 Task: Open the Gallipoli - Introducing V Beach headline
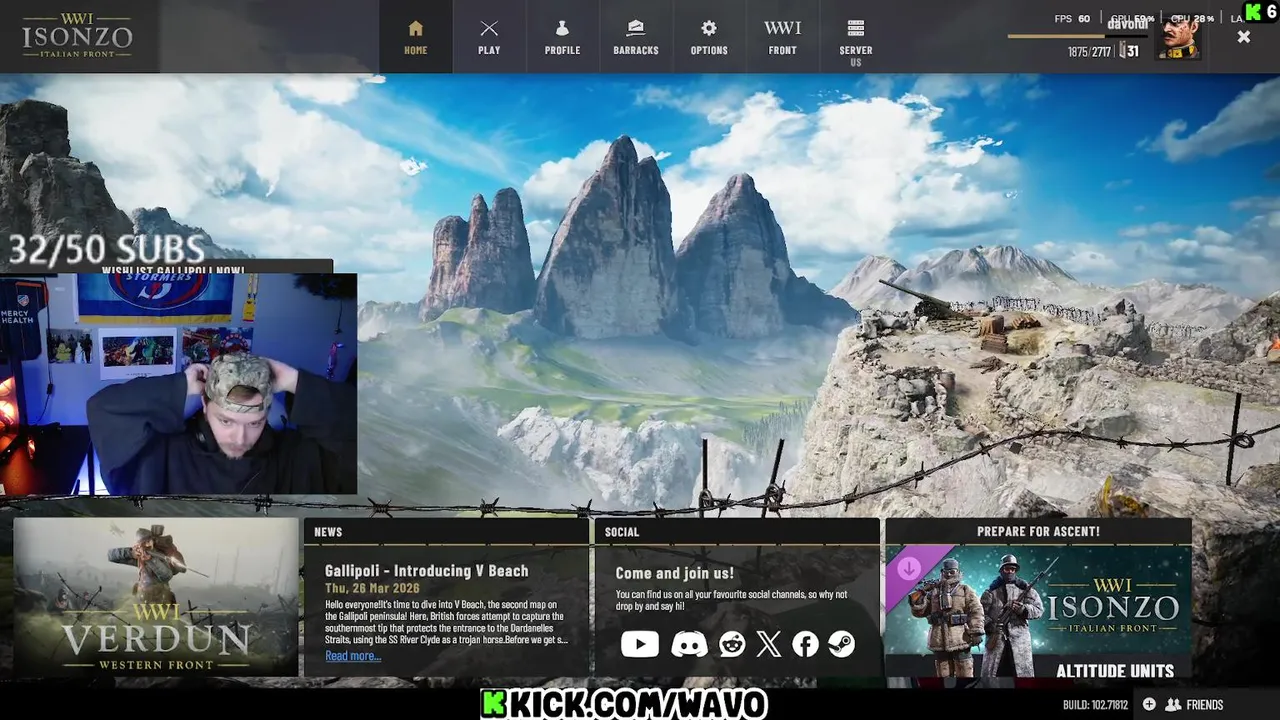click(426, 571)
